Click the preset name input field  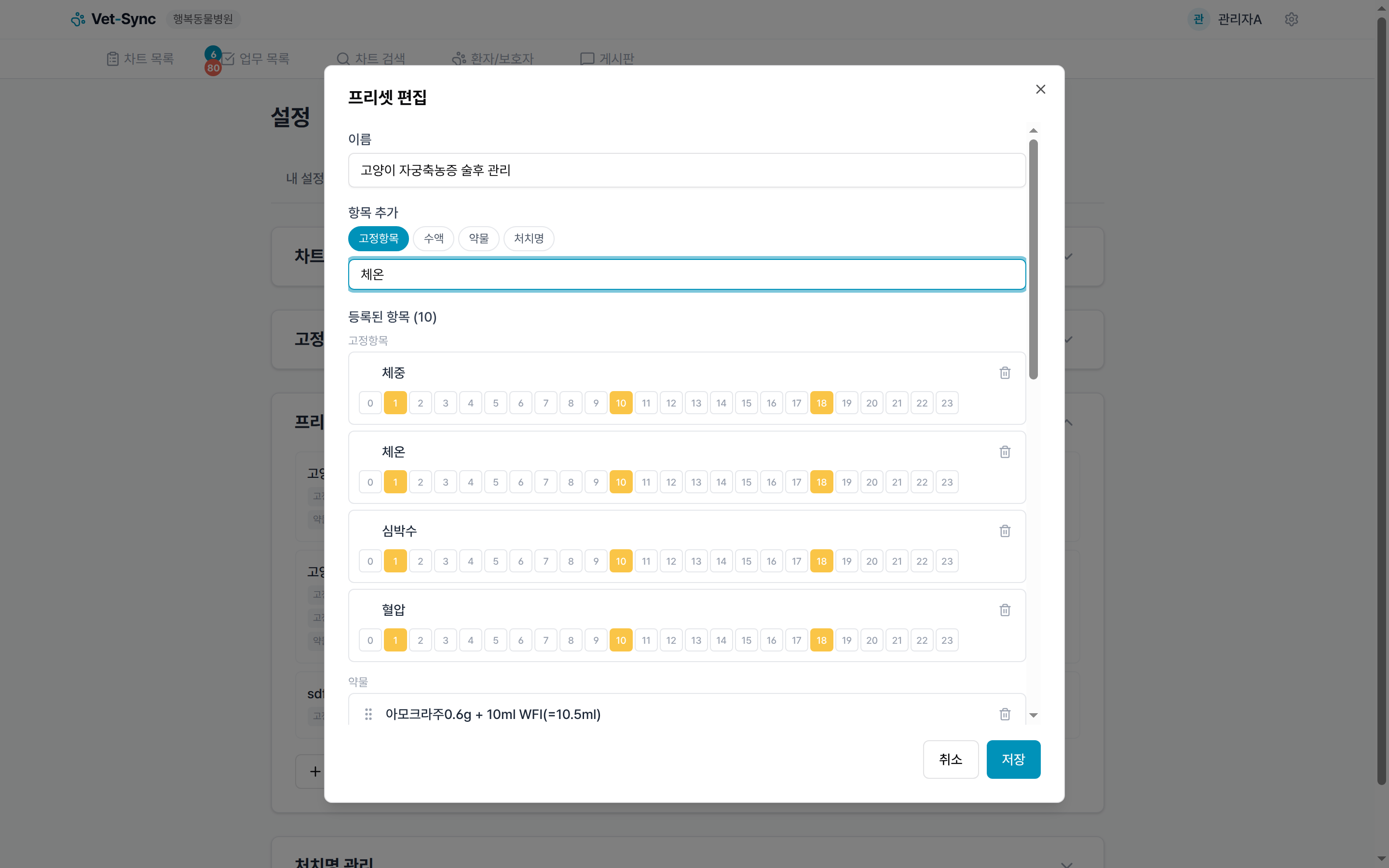pyautogui.click(x=686, y=170)
